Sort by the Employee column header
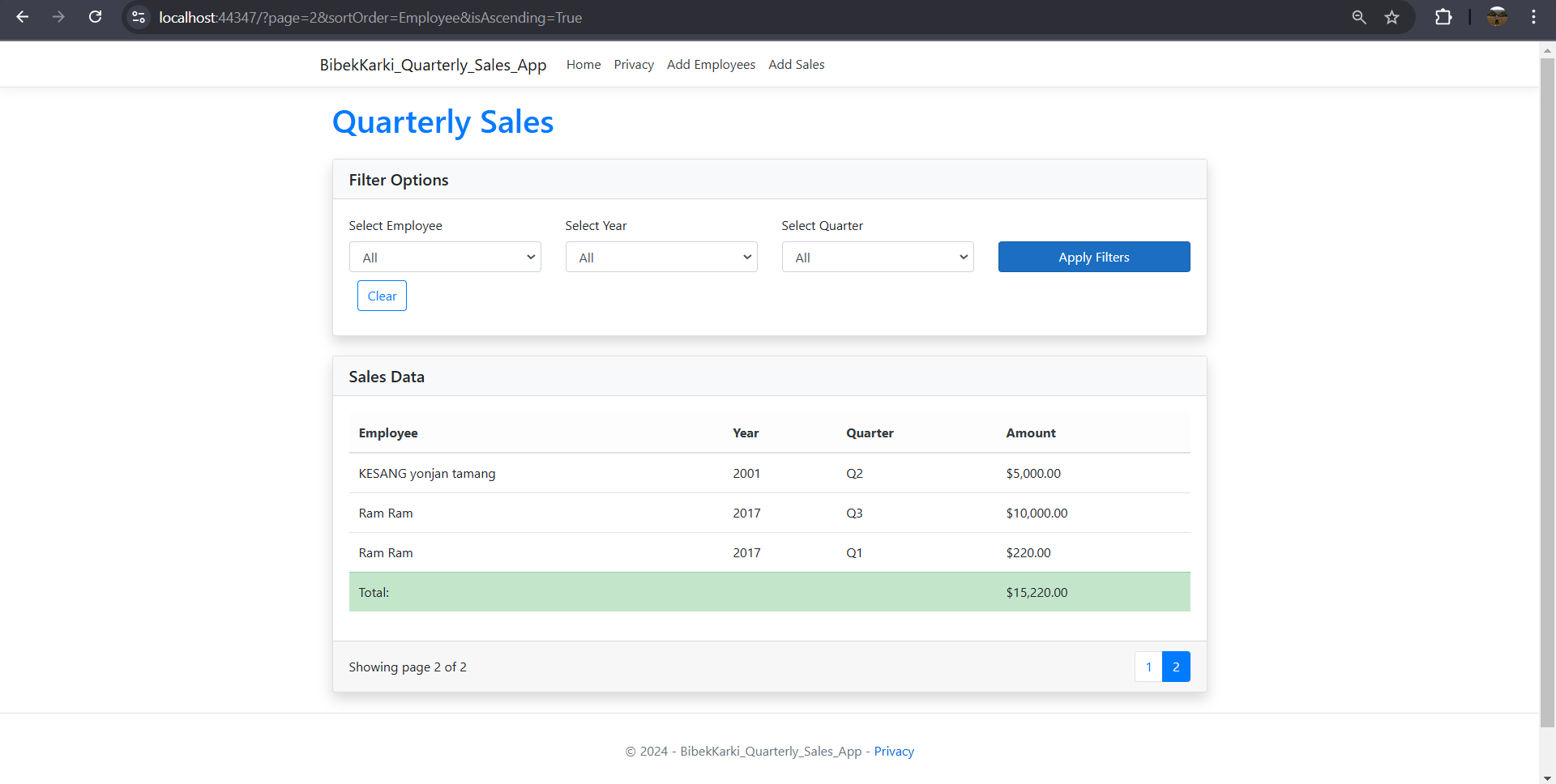1556x784 pixels. tap(388, 433)
